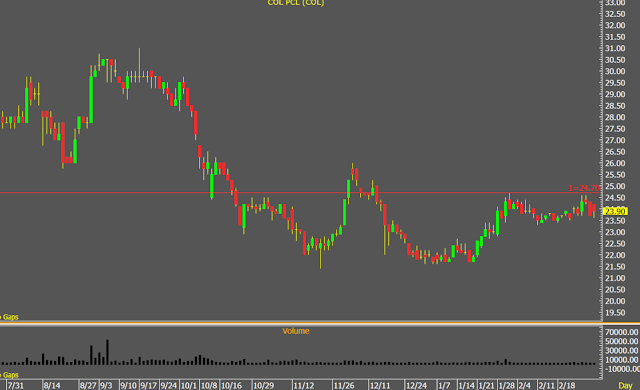The height and width of the screenshot is (390, 640).
Task: Click the 32.50 price axis label
Action: click(x=615, y=14)
